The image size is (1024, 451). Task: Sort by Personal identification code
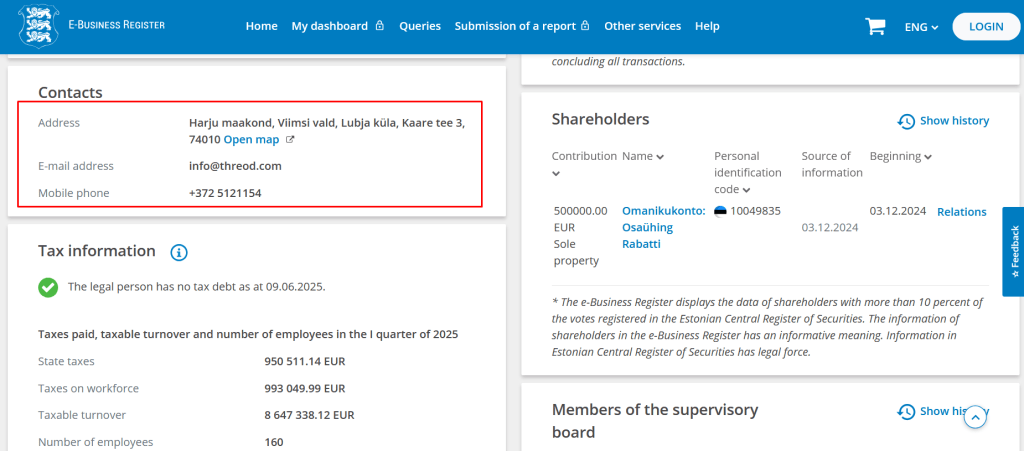[747, 190]
